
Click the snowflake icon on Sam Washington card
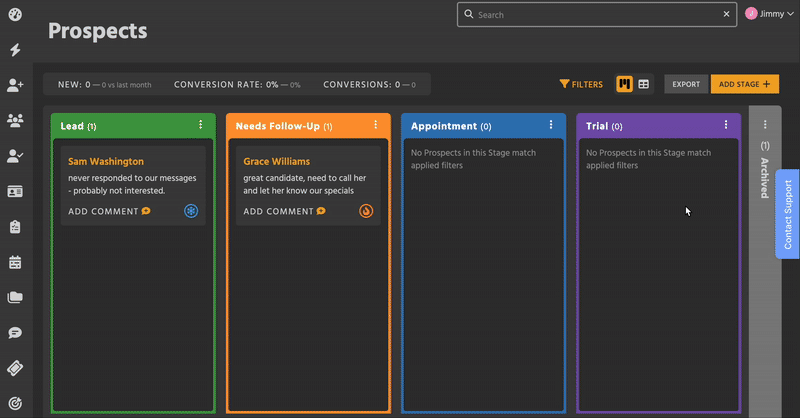(191, 211)
